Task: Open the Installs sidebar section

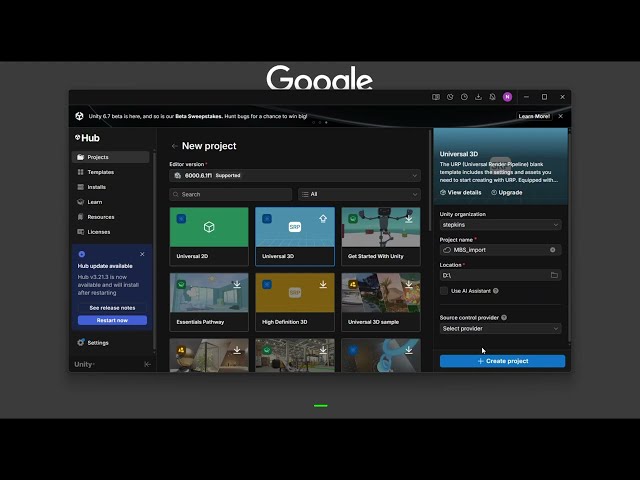Action: (x=111, y=187)
